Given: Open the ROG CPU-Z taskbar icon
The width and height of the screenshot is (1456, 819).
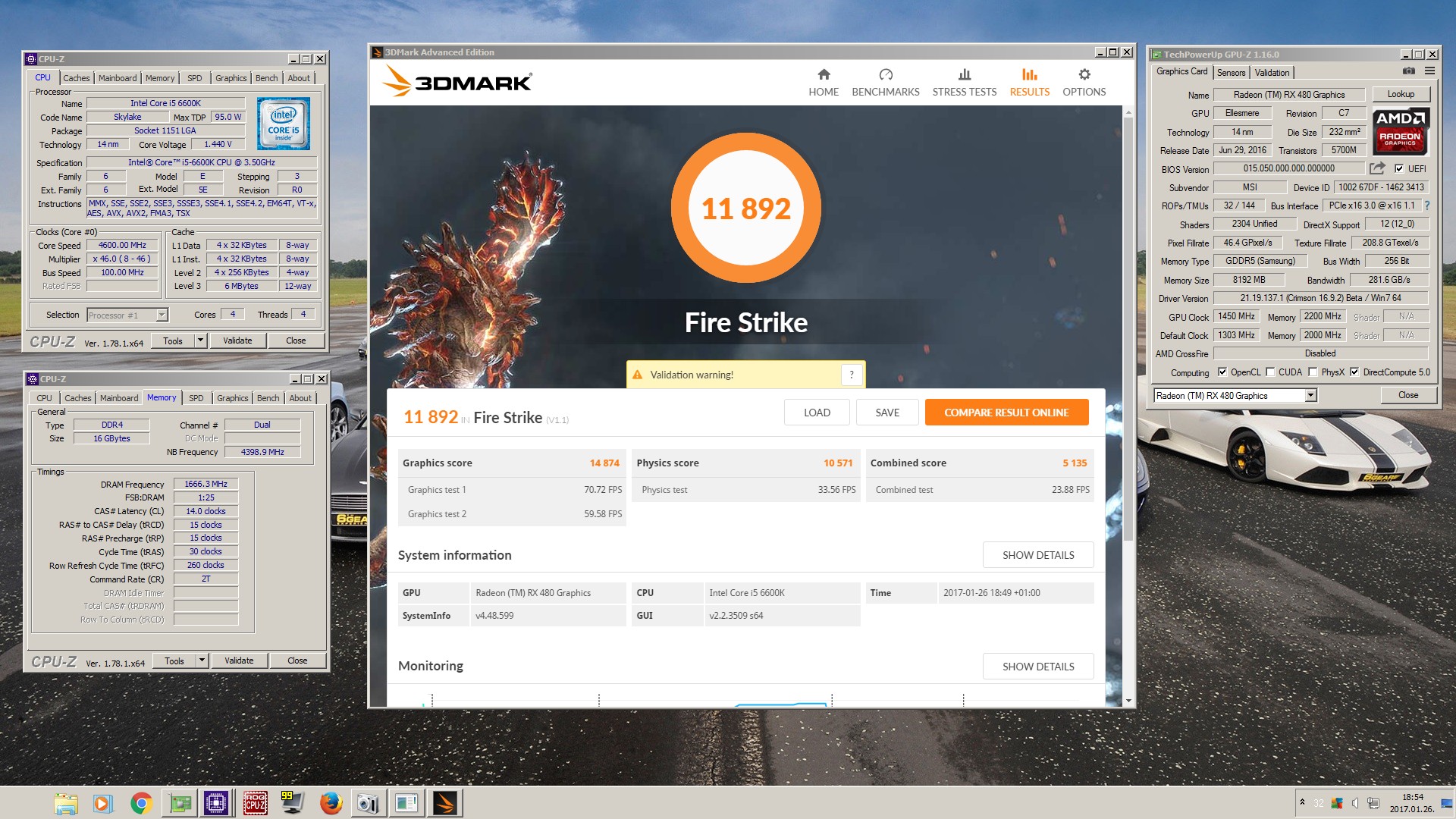Looking at the screenshot, I should click(255, 803).
